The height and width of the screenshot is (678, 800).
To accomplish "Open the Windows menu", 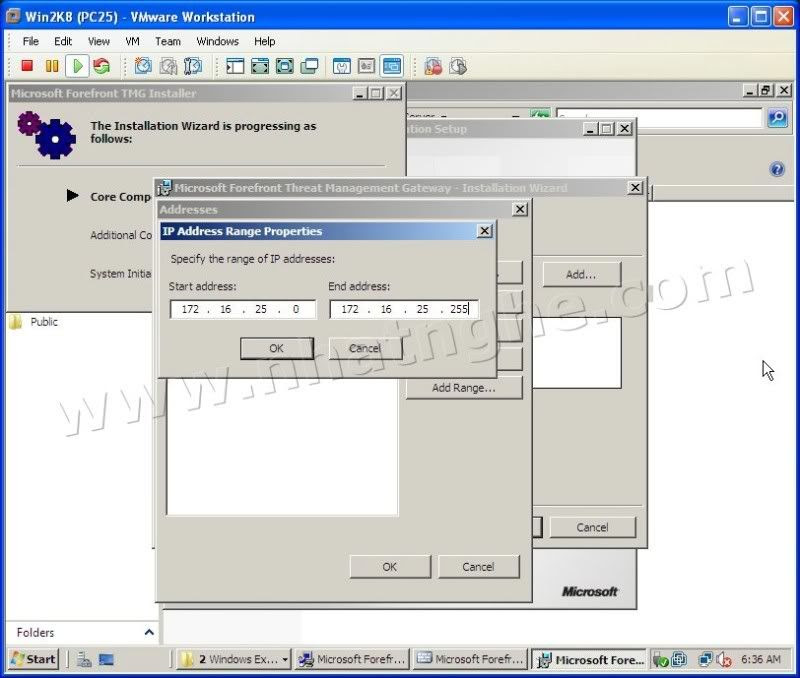I will (217, 41).
